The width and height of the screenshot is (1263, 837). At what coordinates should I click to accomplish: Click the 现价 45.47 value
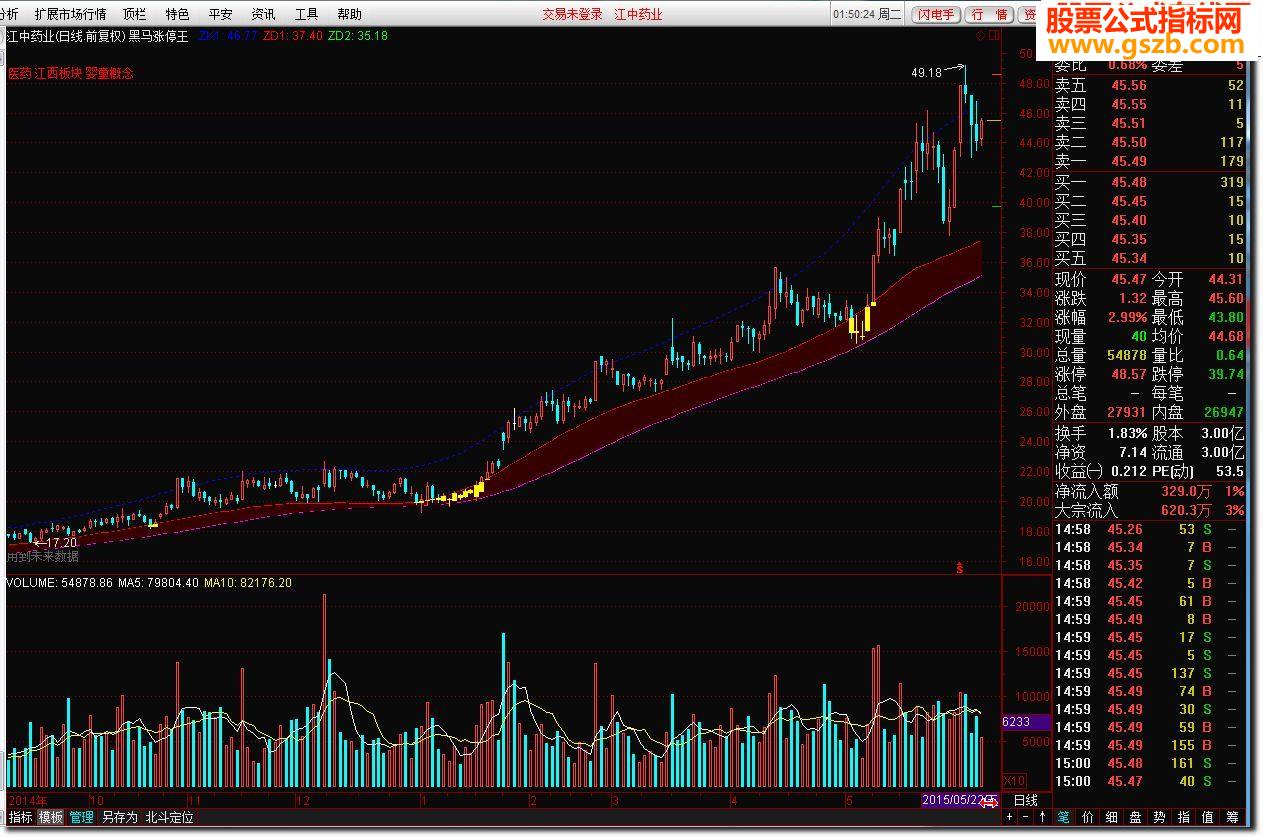point(1129,280)
